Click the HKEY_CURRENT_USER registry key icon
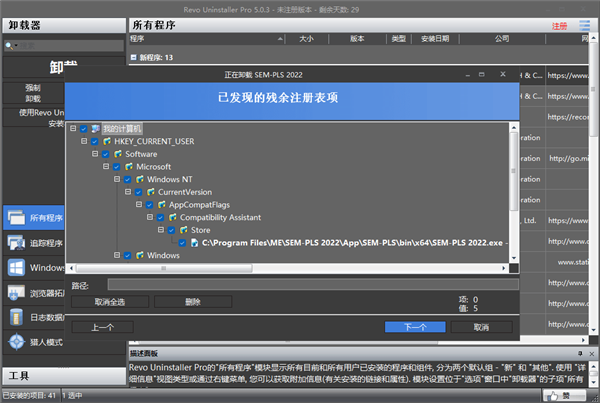This screenshot has height=403, width=600. click(x=107, y=141)
